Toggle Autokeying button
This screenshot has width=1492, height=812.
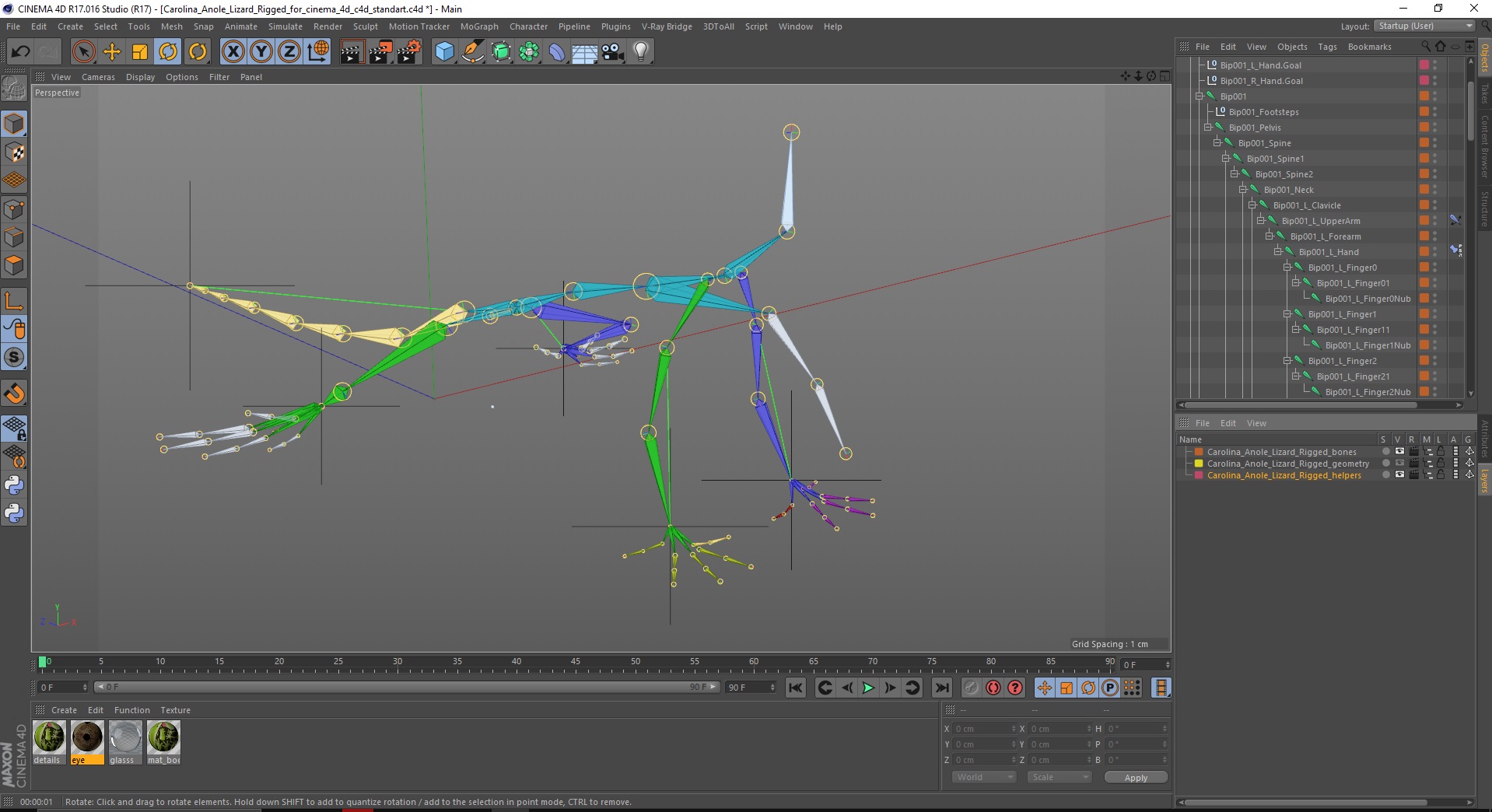[993, 688]
